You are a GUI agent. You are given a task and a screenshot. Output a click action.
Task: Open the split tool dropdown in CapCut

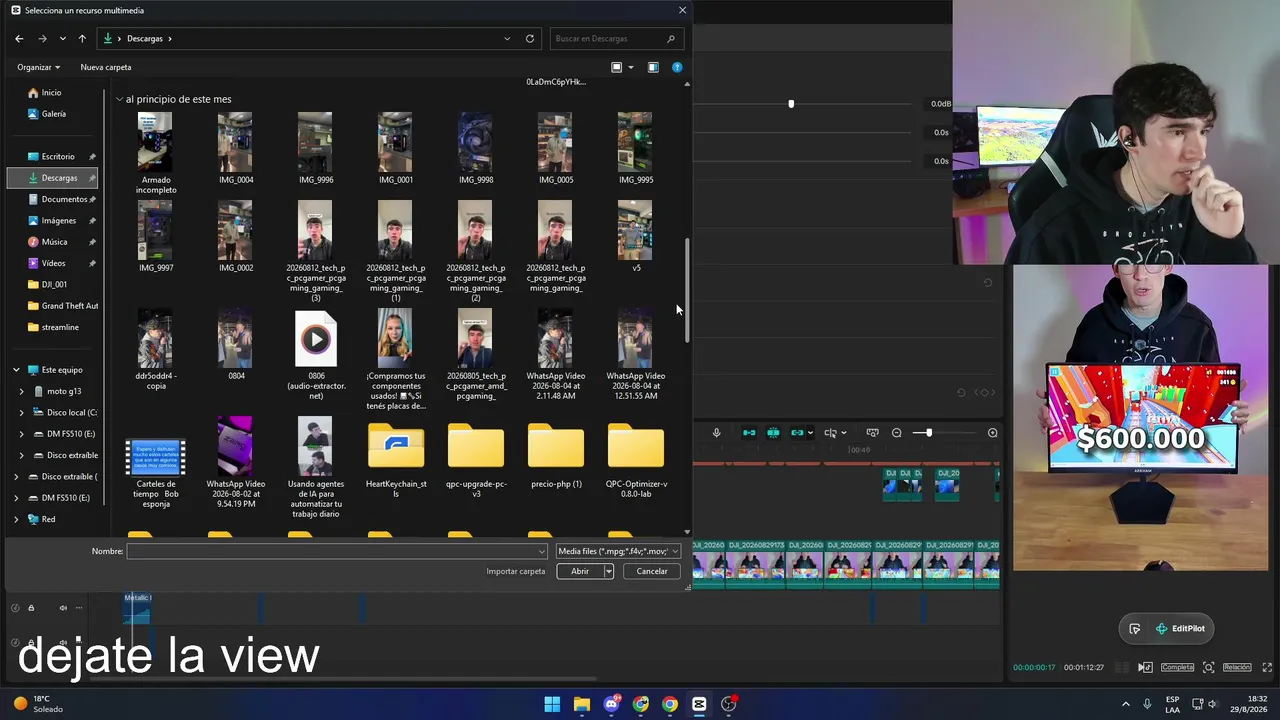point(843,433)
